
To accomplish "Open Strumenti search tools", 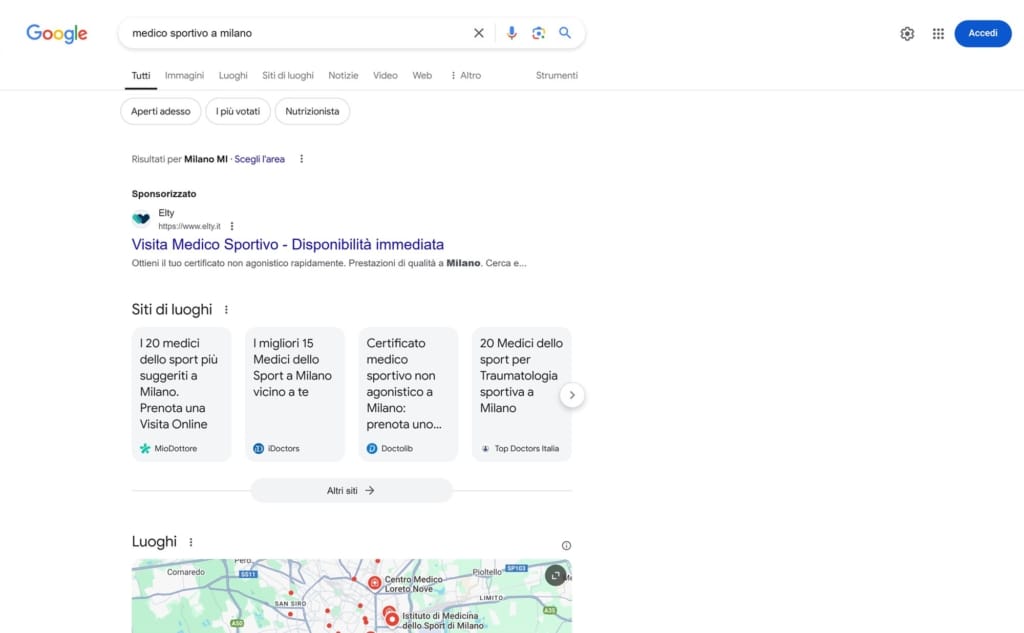I will click(556, 76).
